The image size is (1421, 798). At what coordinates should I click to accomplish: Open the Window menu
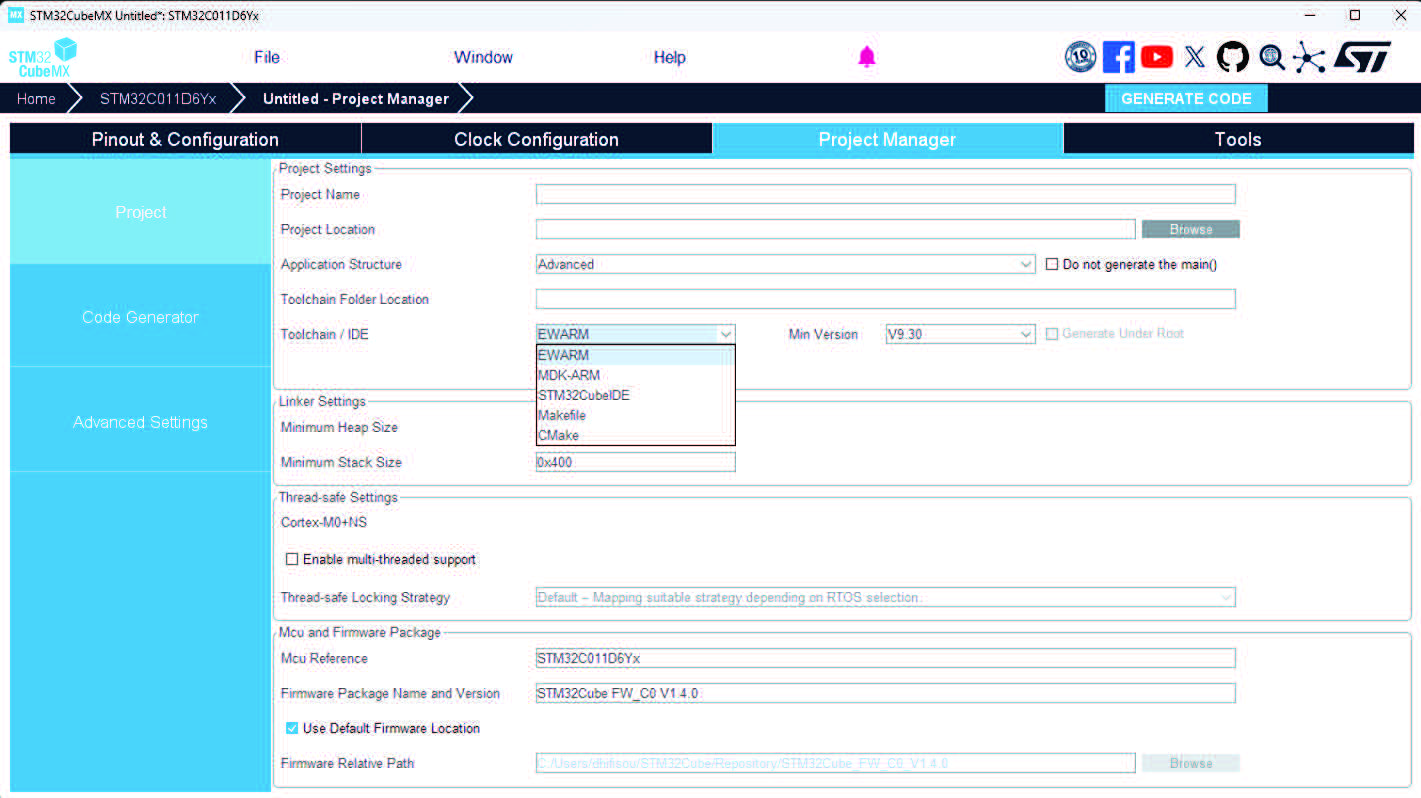pos(483,57)
